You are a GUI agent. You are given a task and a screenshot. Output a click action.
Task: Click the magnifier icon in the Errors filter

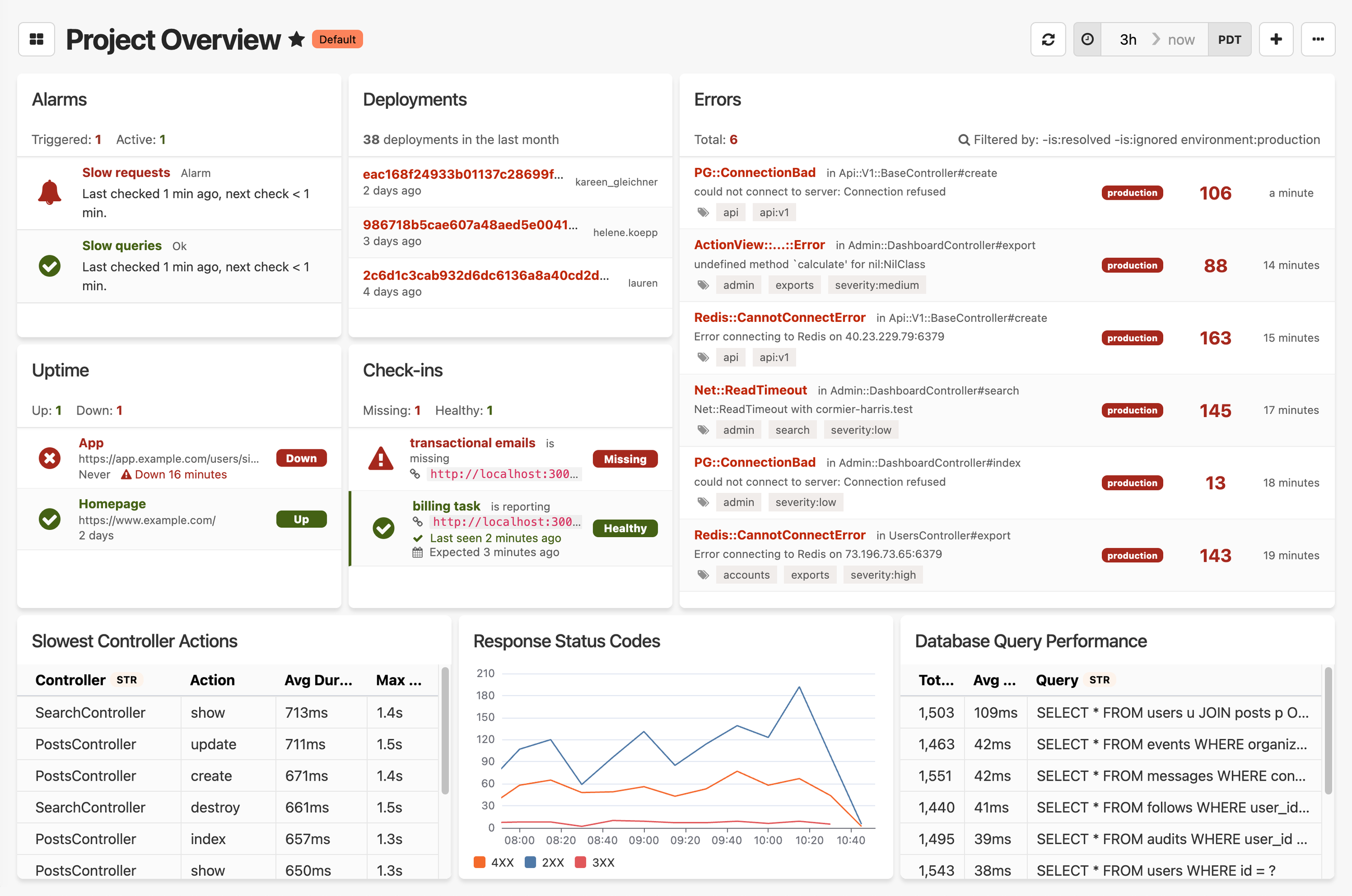[x=964, y=139]
